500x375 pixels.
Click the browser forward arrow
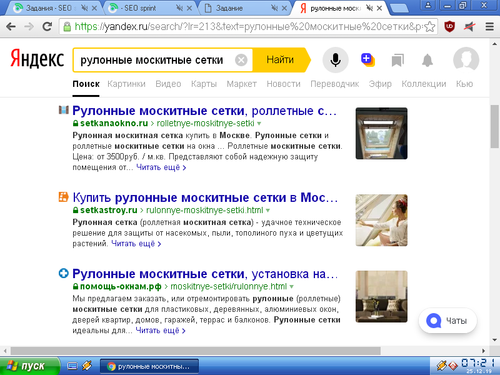[29, 26]
